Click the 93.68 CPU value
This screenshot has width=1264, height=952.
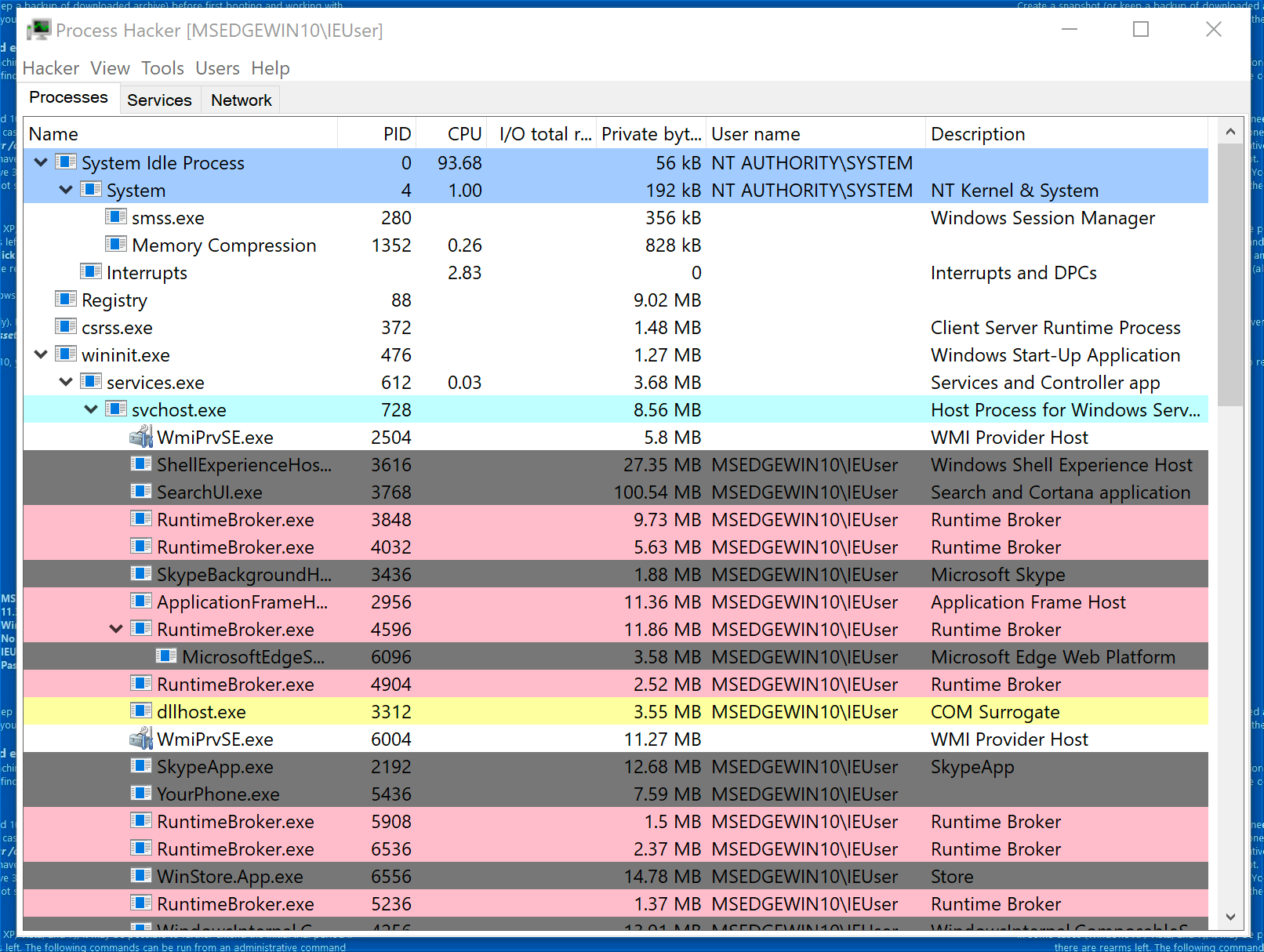[459, 163]
